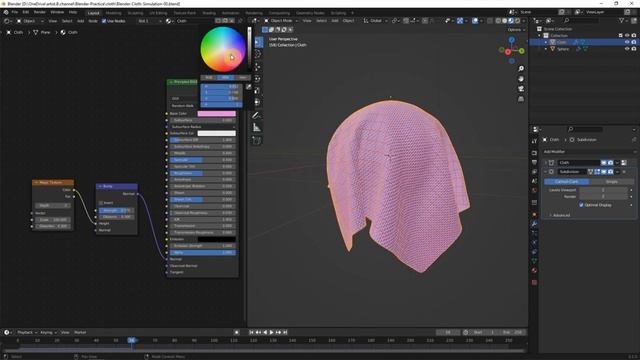The image size is (640, 360).
Task: Select wireframe shading mode
Action: pos(498,20)
